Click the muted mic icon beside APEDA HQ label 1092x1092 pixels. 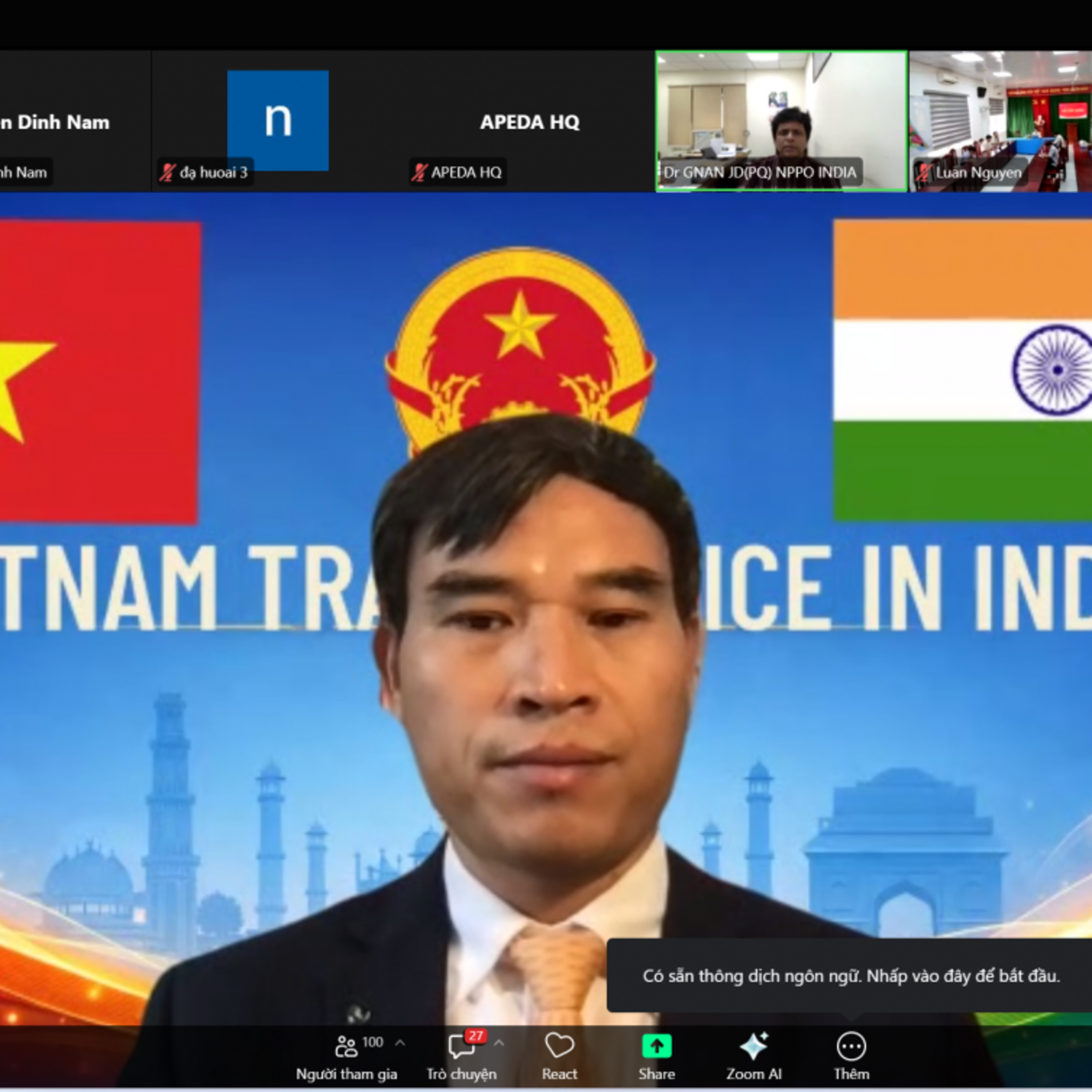click(x=419, y=173)
